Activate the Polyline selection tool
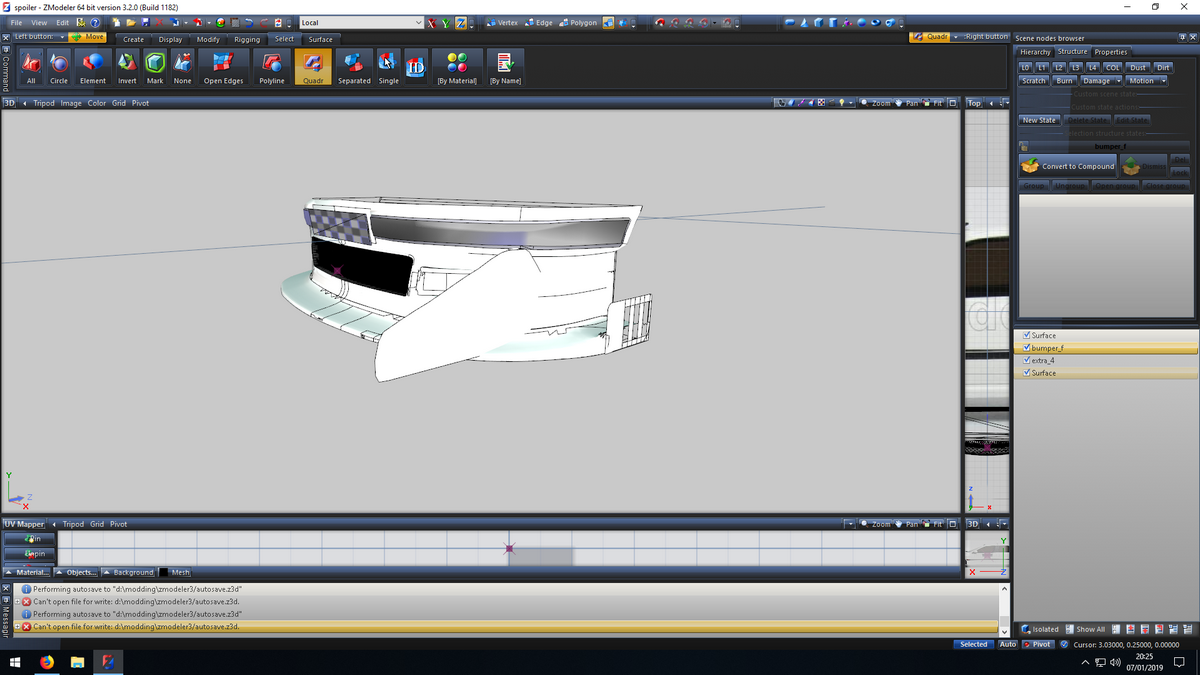Image resolution: width=1200 pixels, height=675 pixels. pos(271,64)
